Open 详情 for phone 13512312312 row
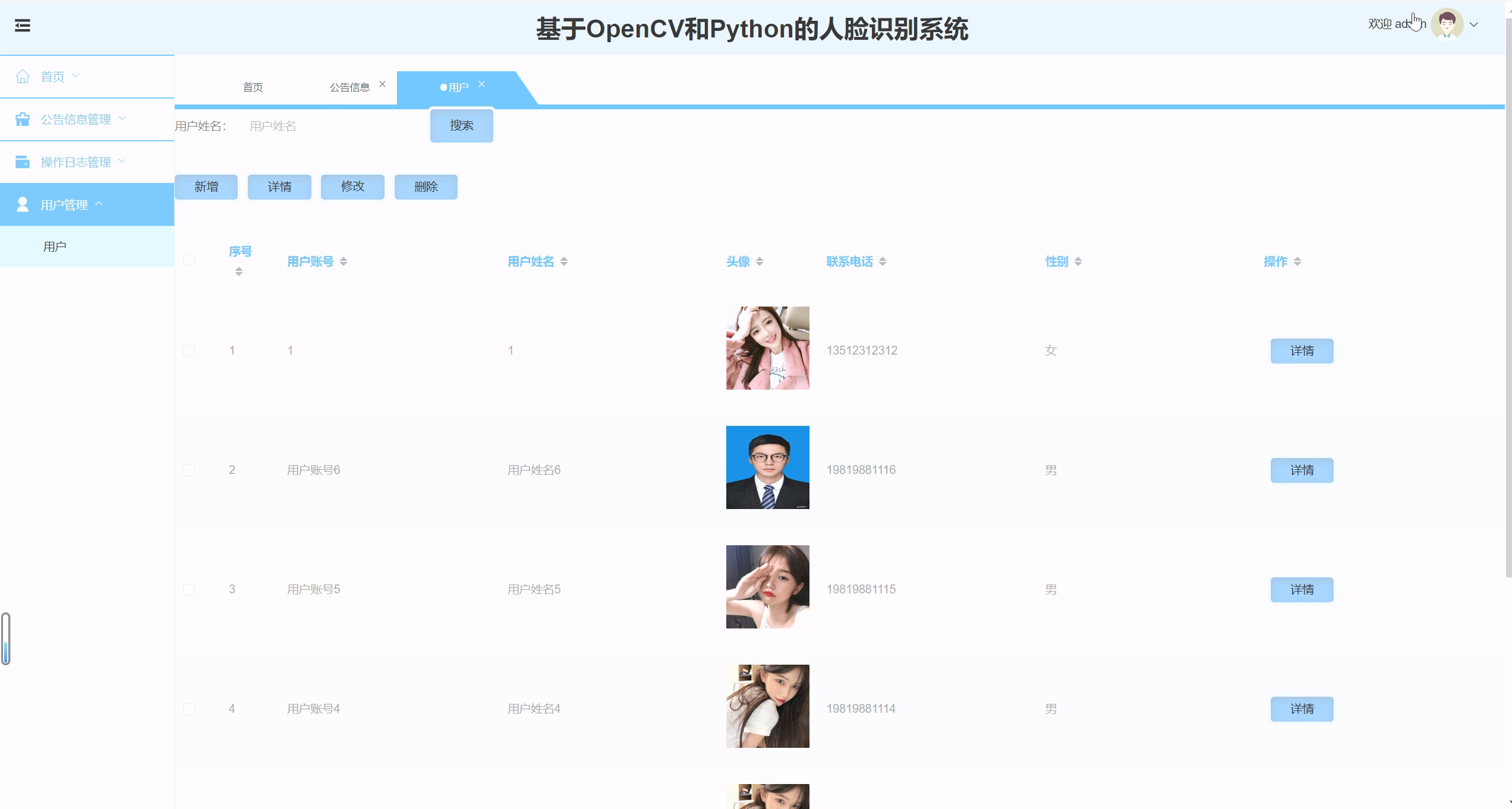This screenshot has width=1512, height=809. pos(1302,351)
